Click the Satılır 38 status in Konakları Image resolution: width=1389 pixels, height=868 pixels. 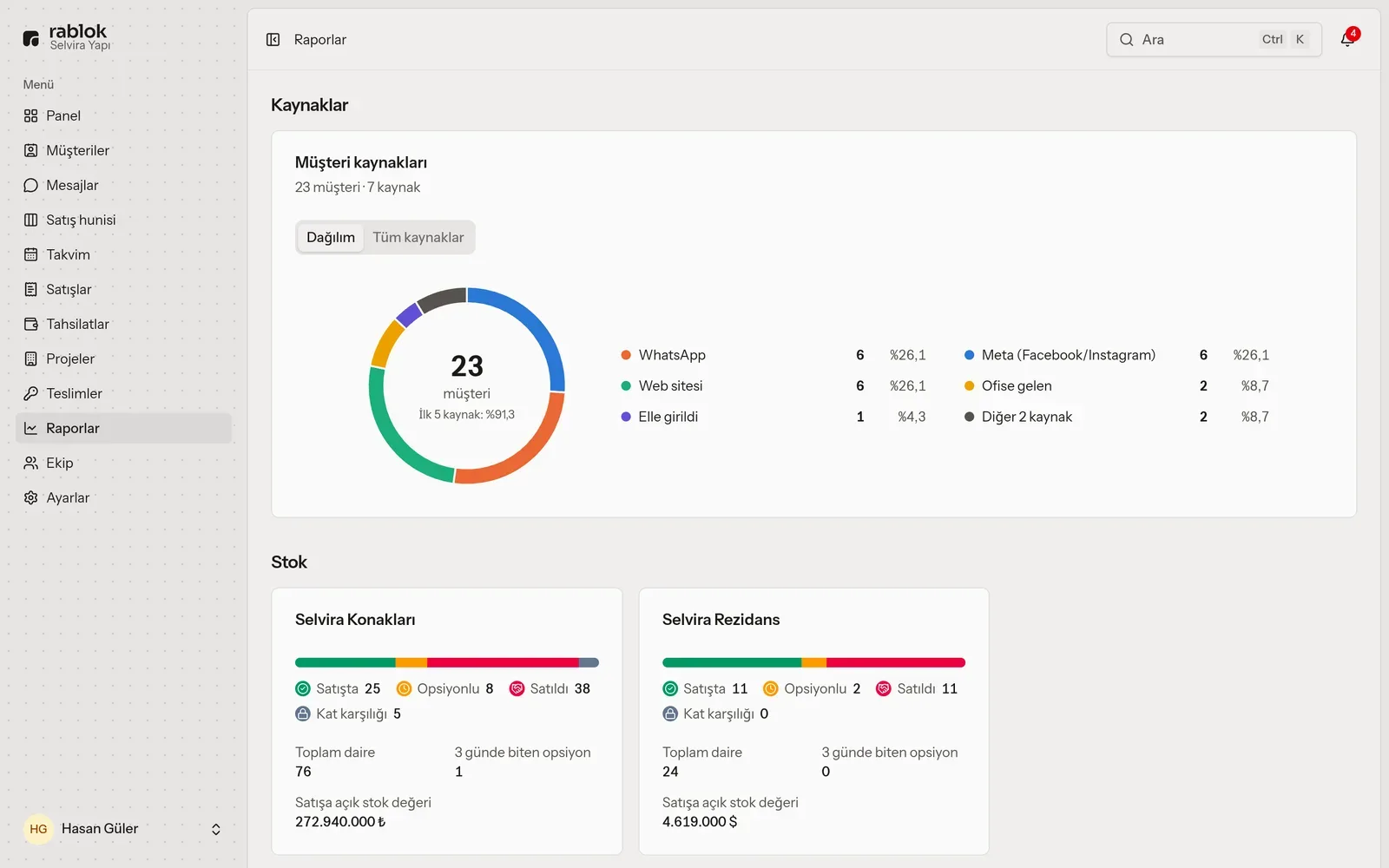550,688
